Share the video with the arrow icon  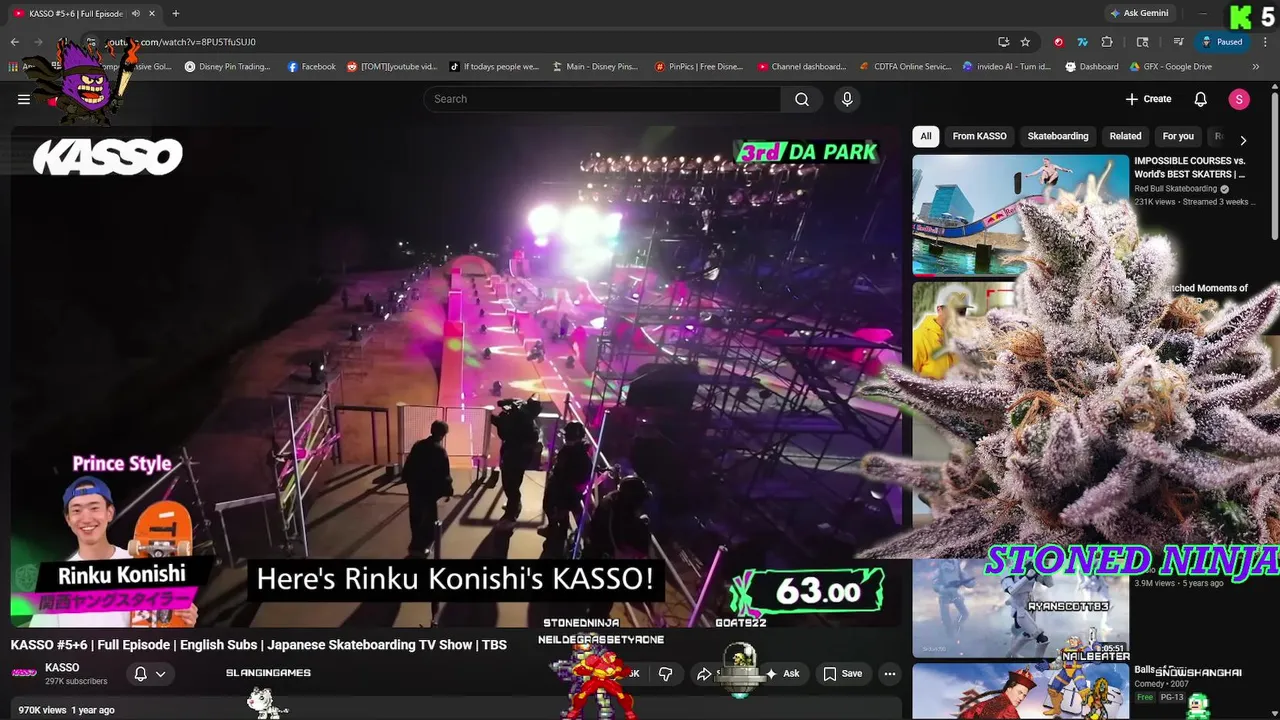(704, 674)
